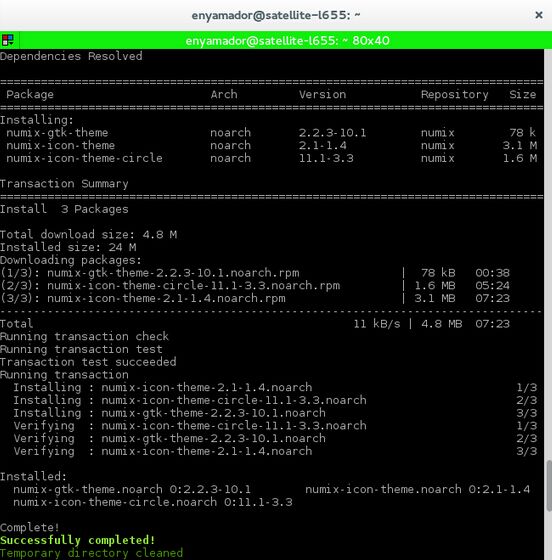Image resolution: width=552 pixels, height=560 pixels.
Task: Click the Terminator grid icon in title bar
Action: point(7,40)
